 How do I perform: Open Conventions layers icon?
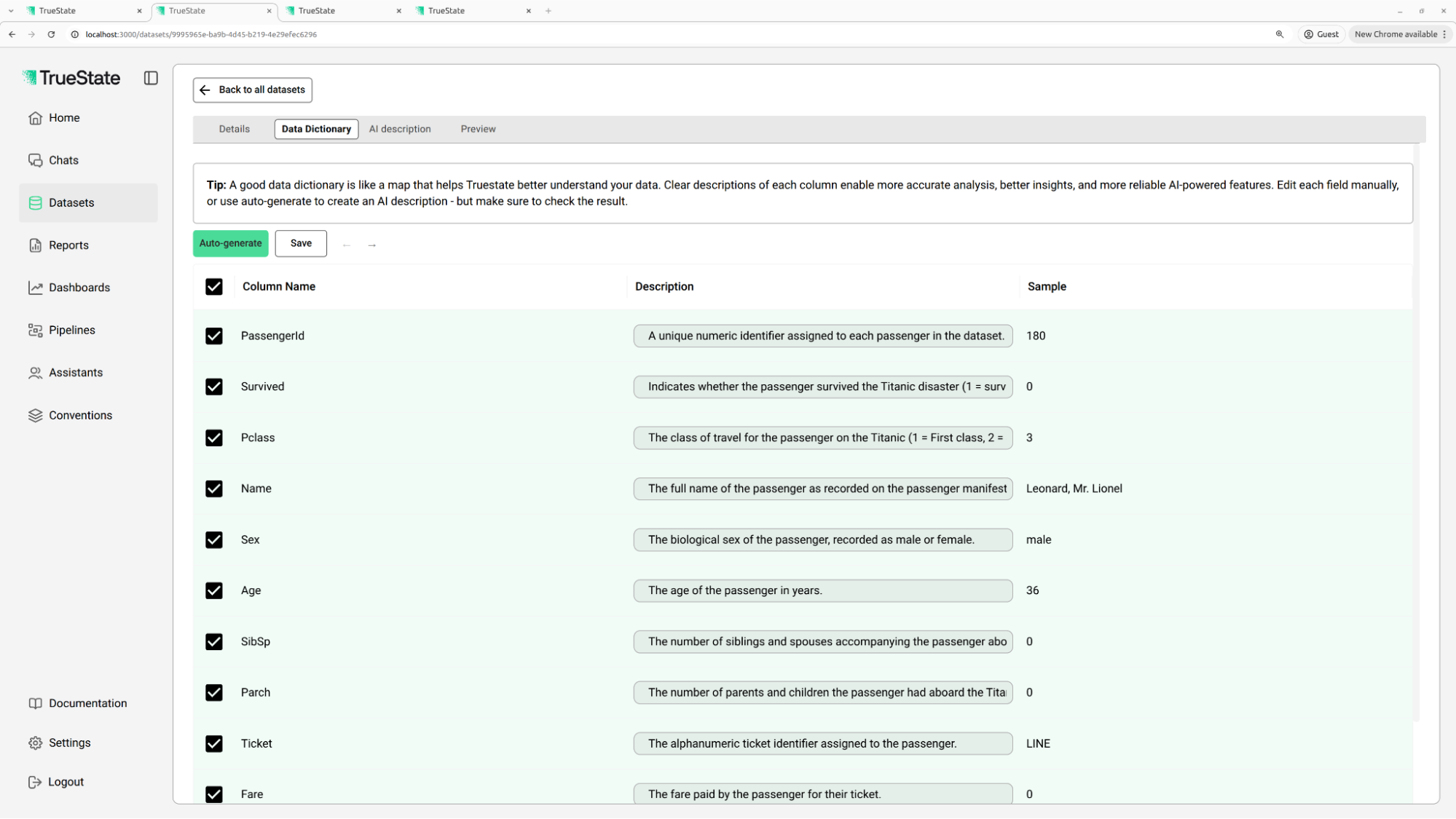point(35,416)
